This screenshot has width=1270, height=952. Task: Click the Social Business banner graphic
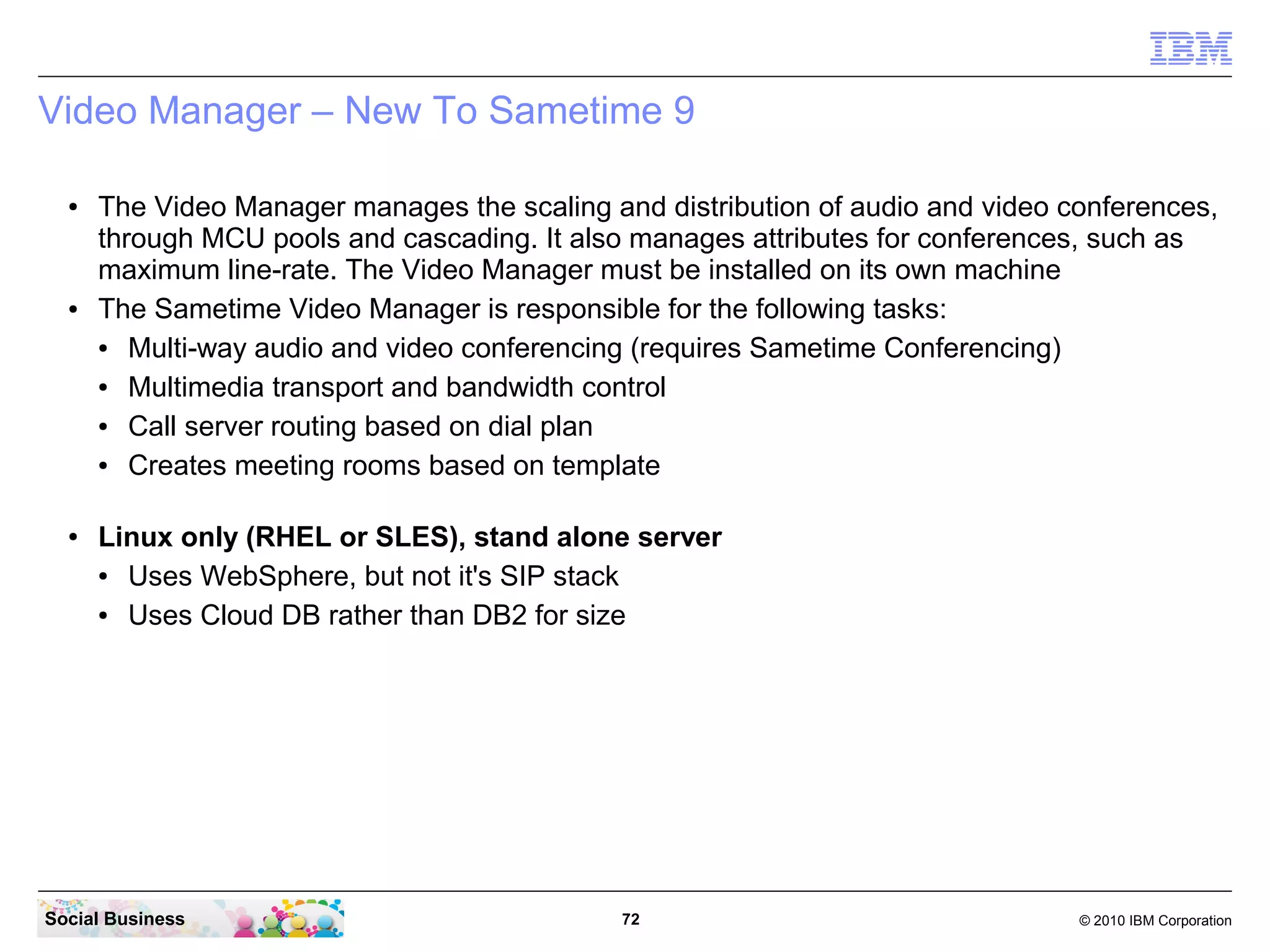[190, 918]
